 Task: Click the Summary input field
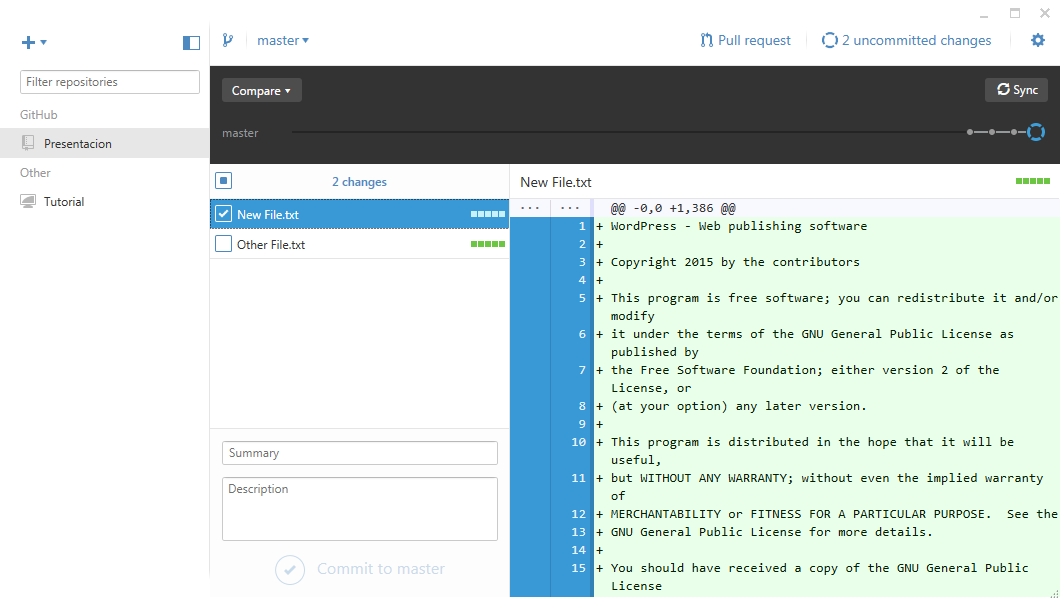coord(360,453)
